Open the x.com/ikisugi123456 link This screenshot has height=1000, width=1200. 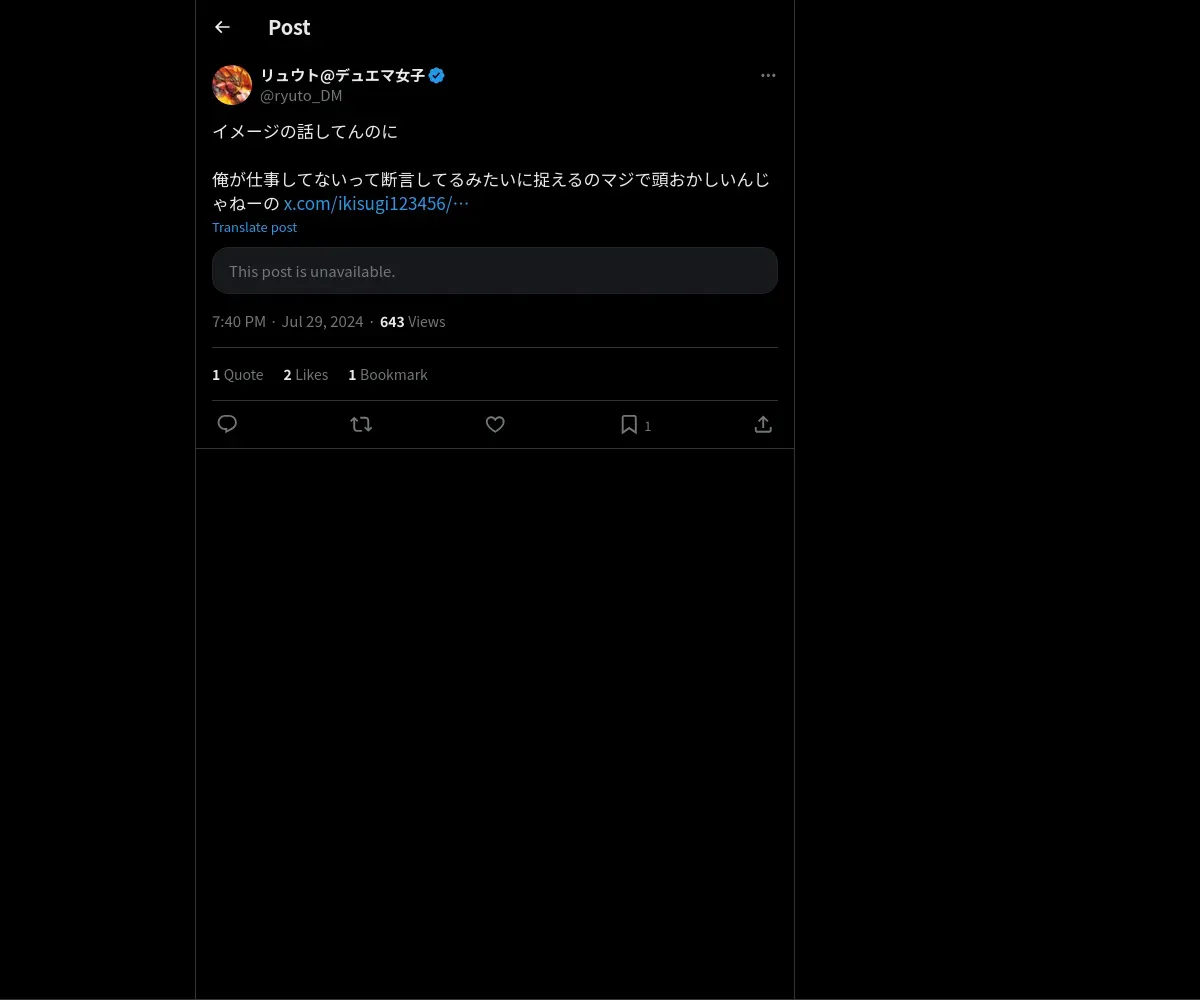coord(376,203)
